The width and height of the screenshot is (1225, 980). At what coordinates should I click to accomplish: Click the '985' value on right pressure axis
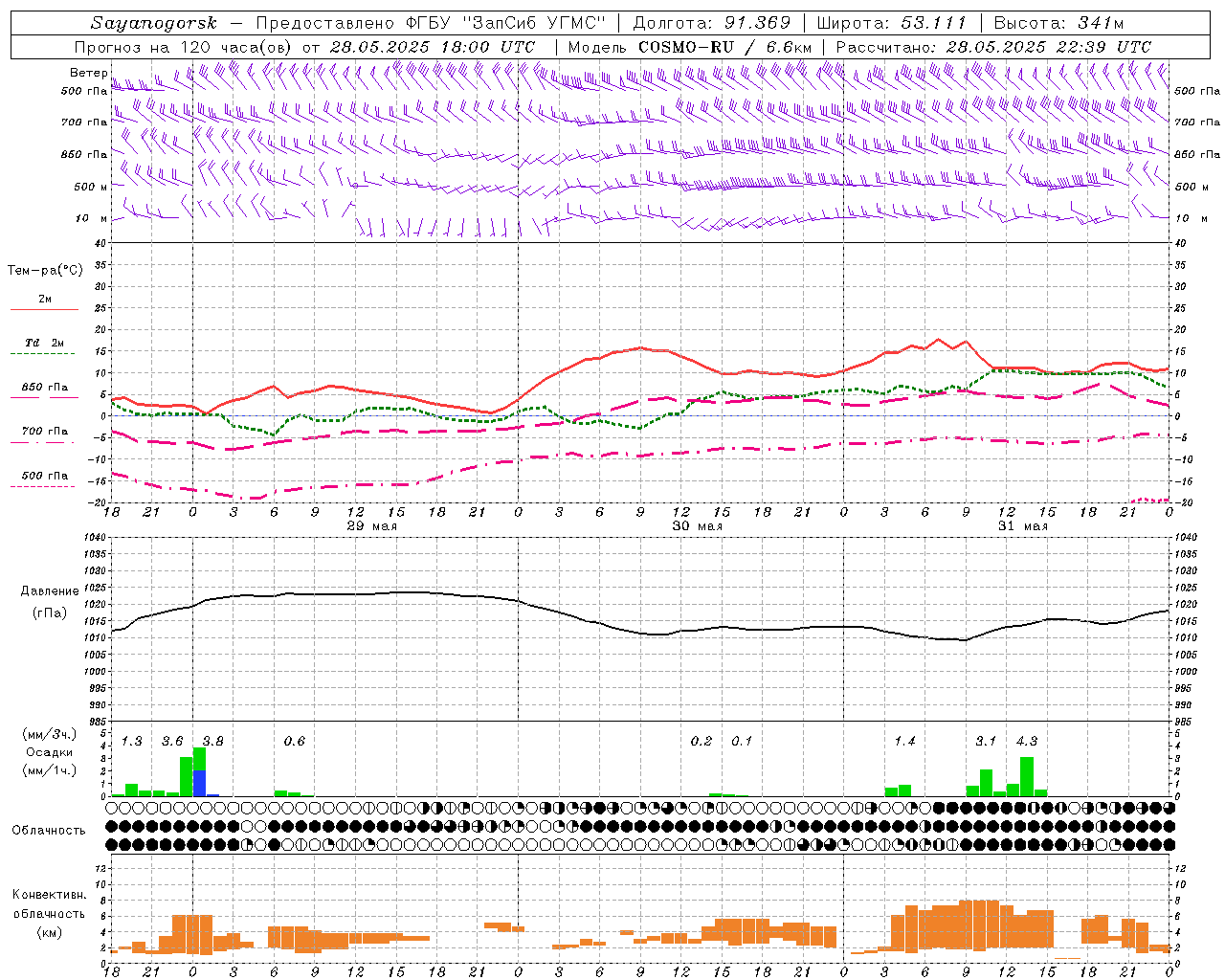(1185, 721)
